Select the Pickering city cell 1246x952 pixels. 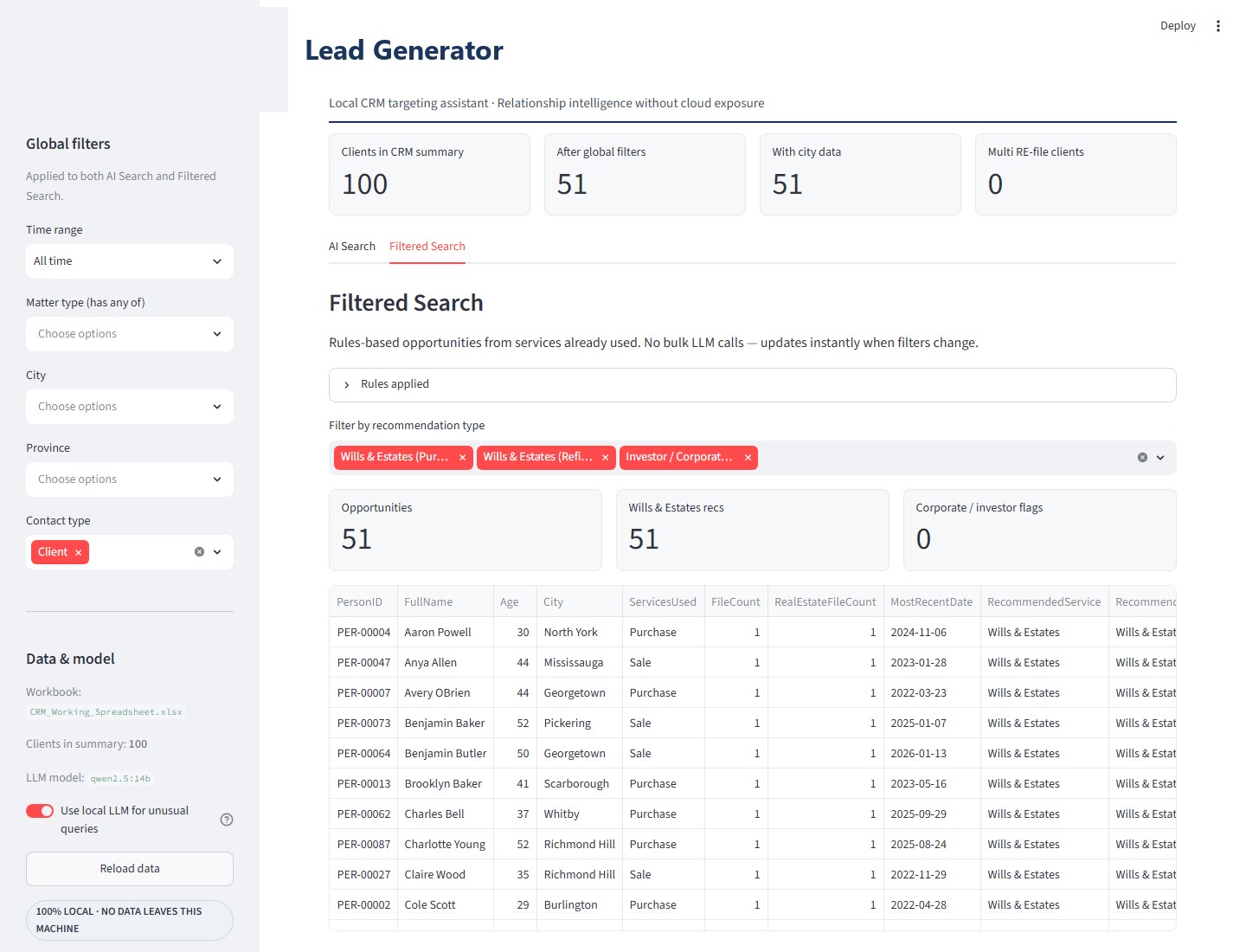(x=579, y=724)
